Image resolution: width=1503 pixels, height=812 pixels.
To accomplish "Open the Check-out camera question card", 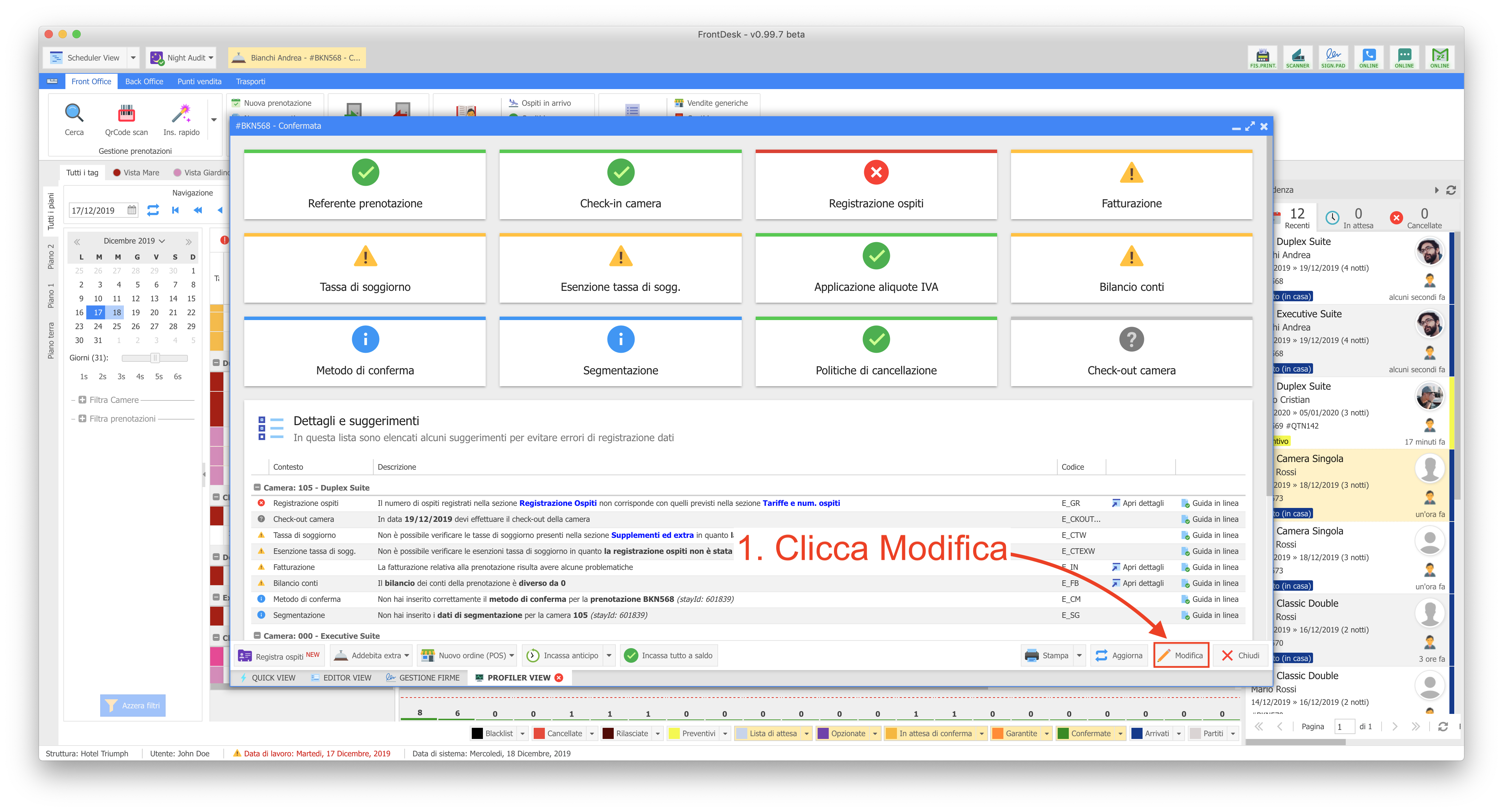I will tap(1131, 351).
